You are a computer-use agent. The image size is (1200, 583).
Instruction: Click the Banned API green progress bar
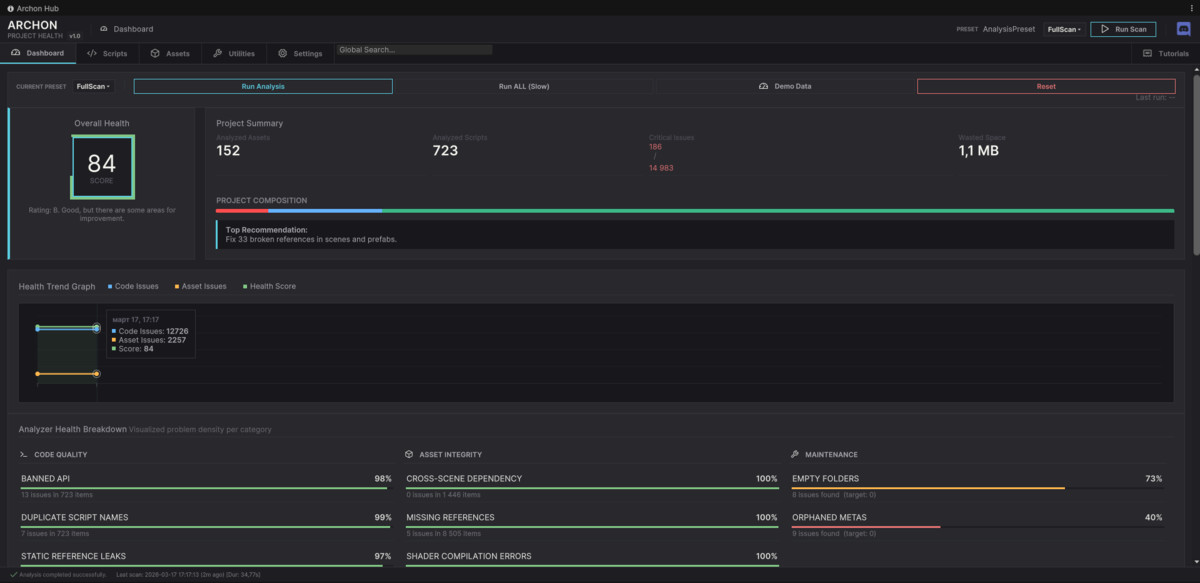pos(206,488)
